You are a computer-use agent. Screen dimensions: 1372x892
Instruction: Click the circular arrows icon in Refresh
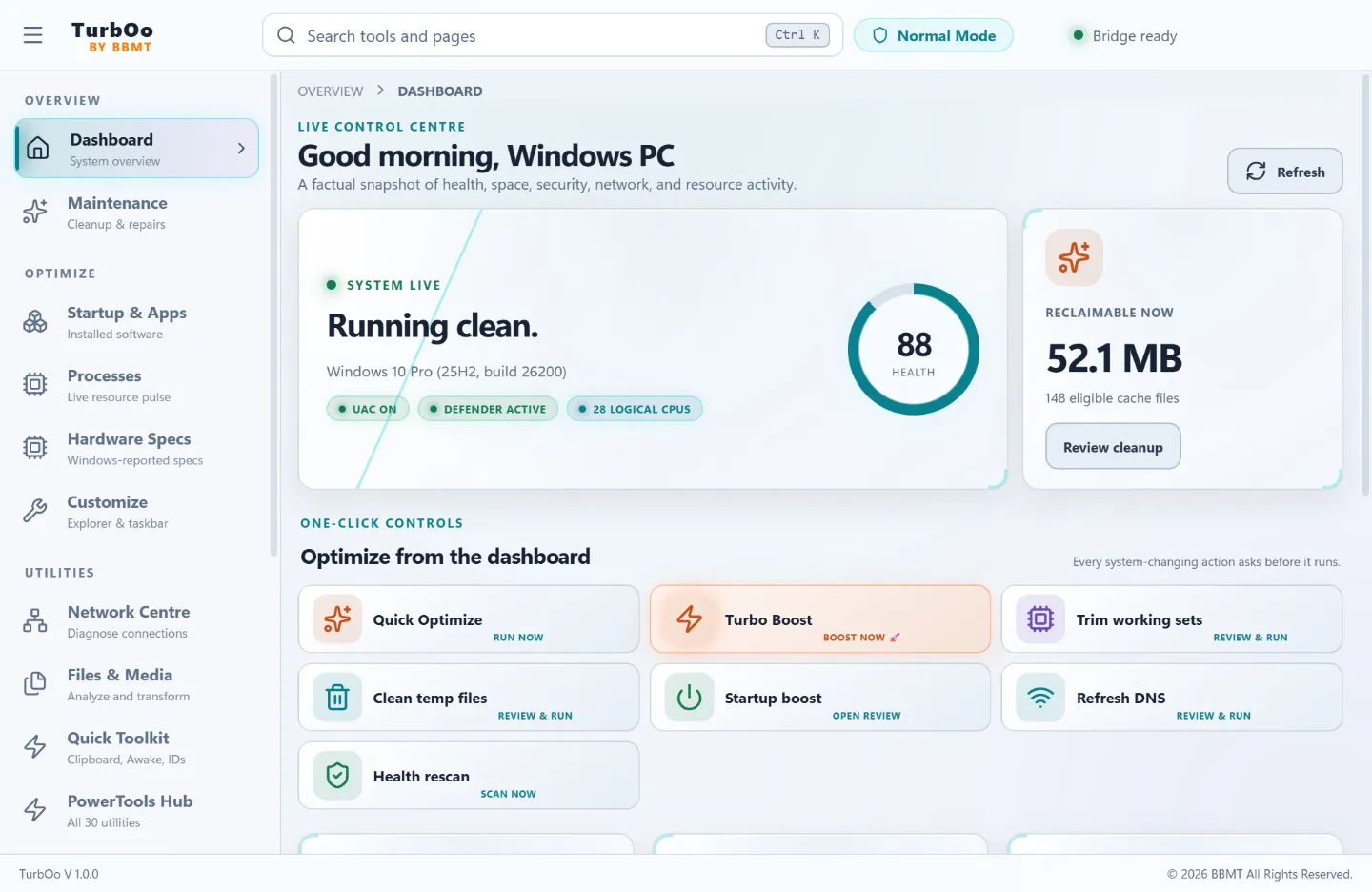tap(1256, 171)
